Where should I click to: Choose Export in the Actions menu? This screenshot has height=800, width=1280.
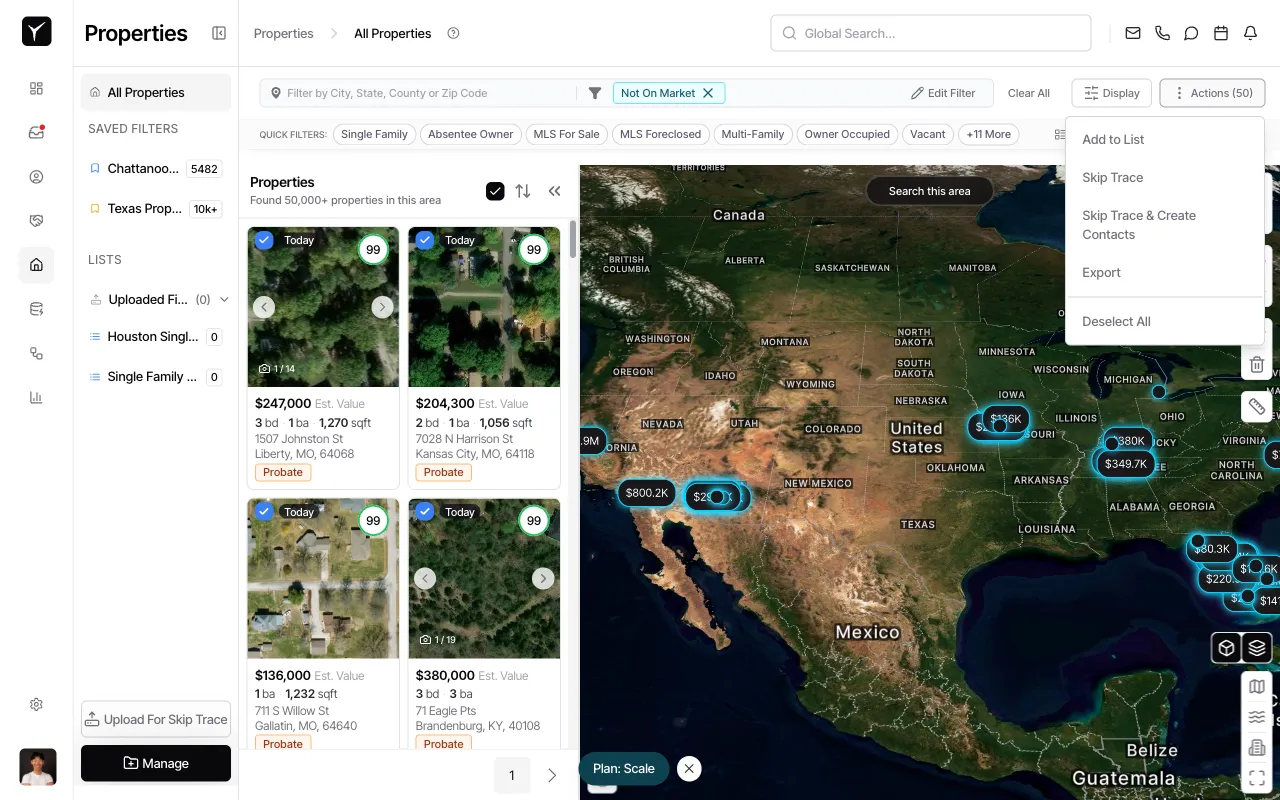[1101, 272]
